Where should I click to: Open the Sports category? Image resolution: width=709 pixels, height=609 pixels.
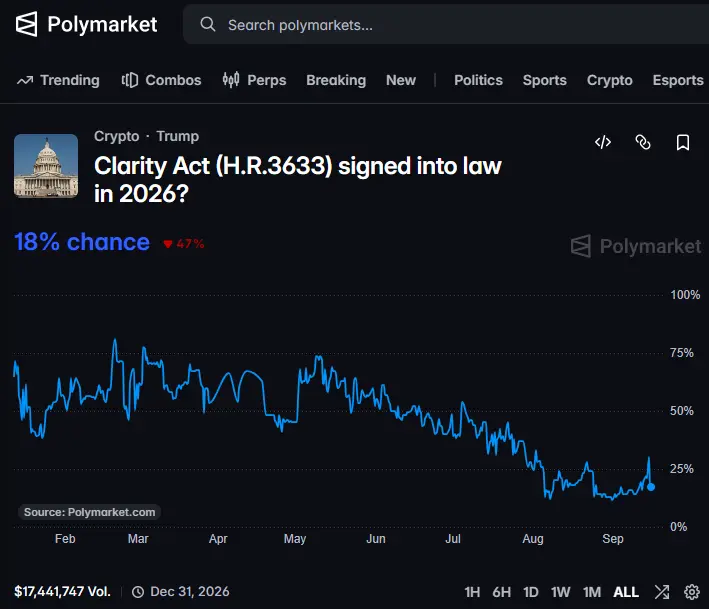click(x=544, y=80)
